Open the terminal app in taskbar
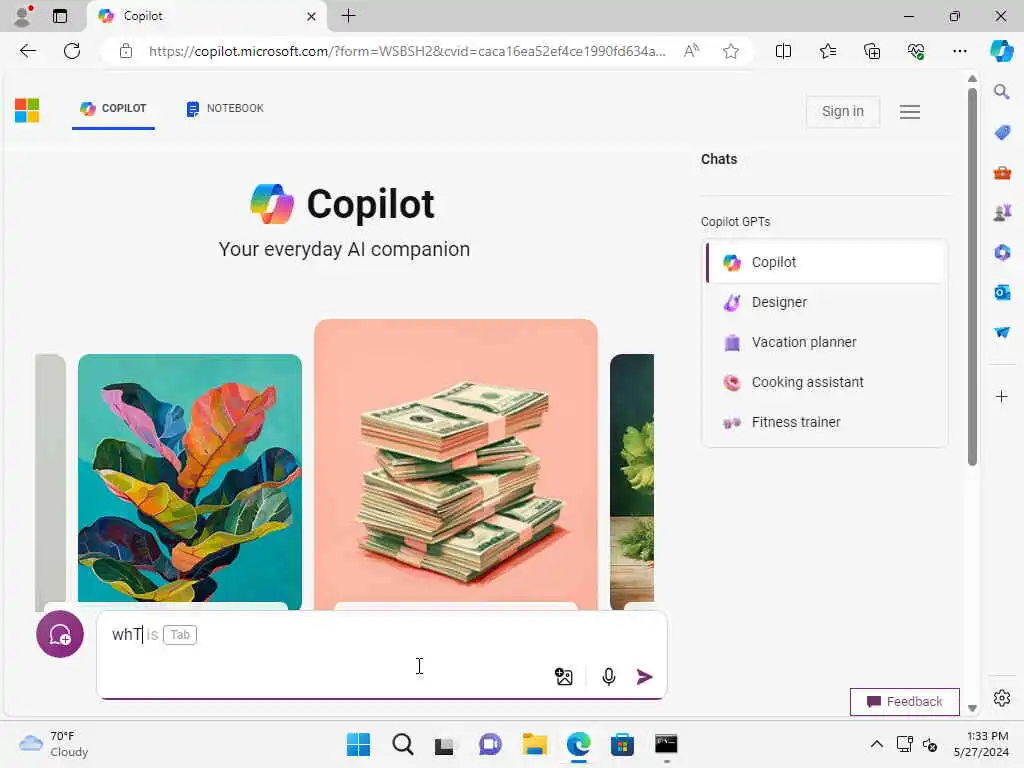This screenshot has height=768, width=1024. point(666,744)
